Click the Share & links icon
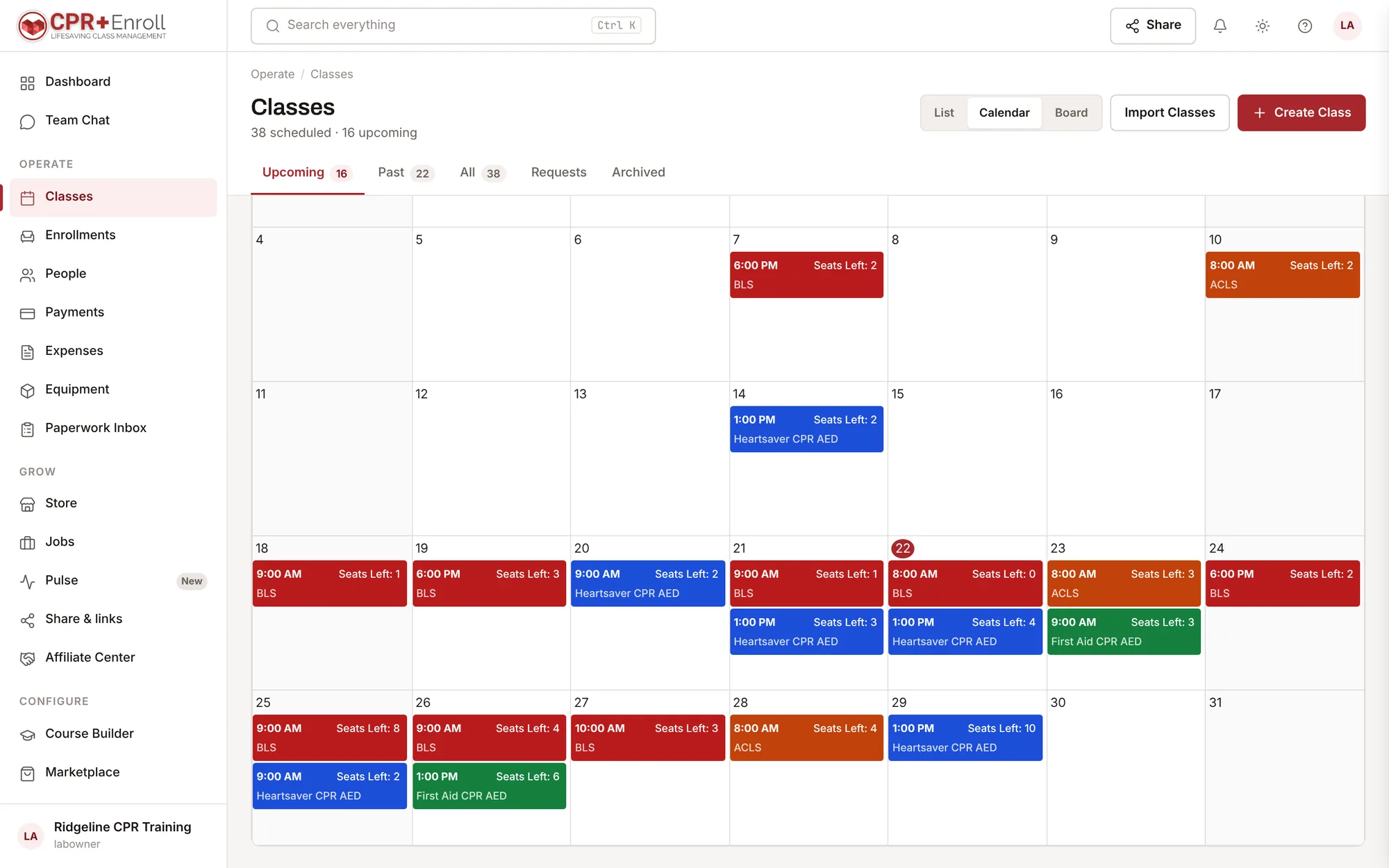 coord(27,620)
